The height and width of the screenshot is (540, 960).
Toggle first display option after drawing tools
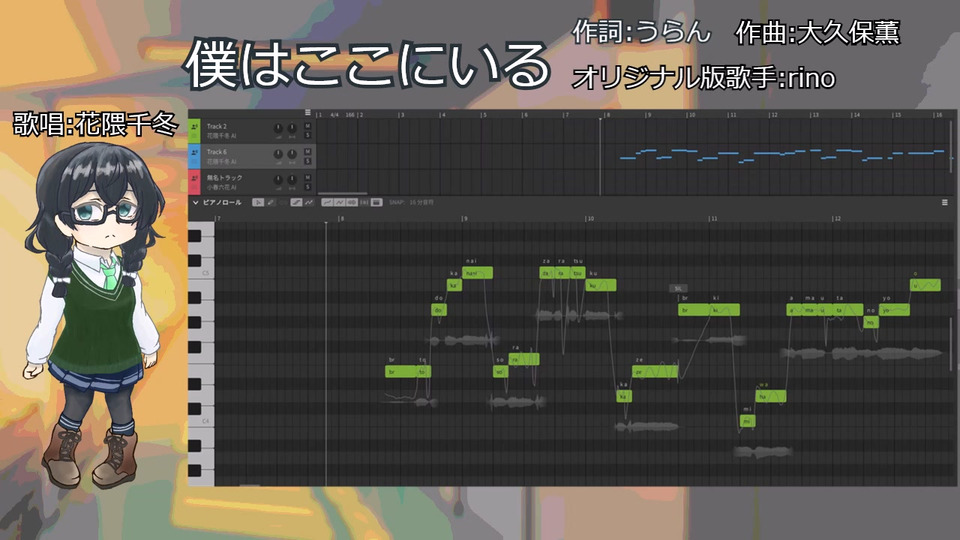point(327,203)
